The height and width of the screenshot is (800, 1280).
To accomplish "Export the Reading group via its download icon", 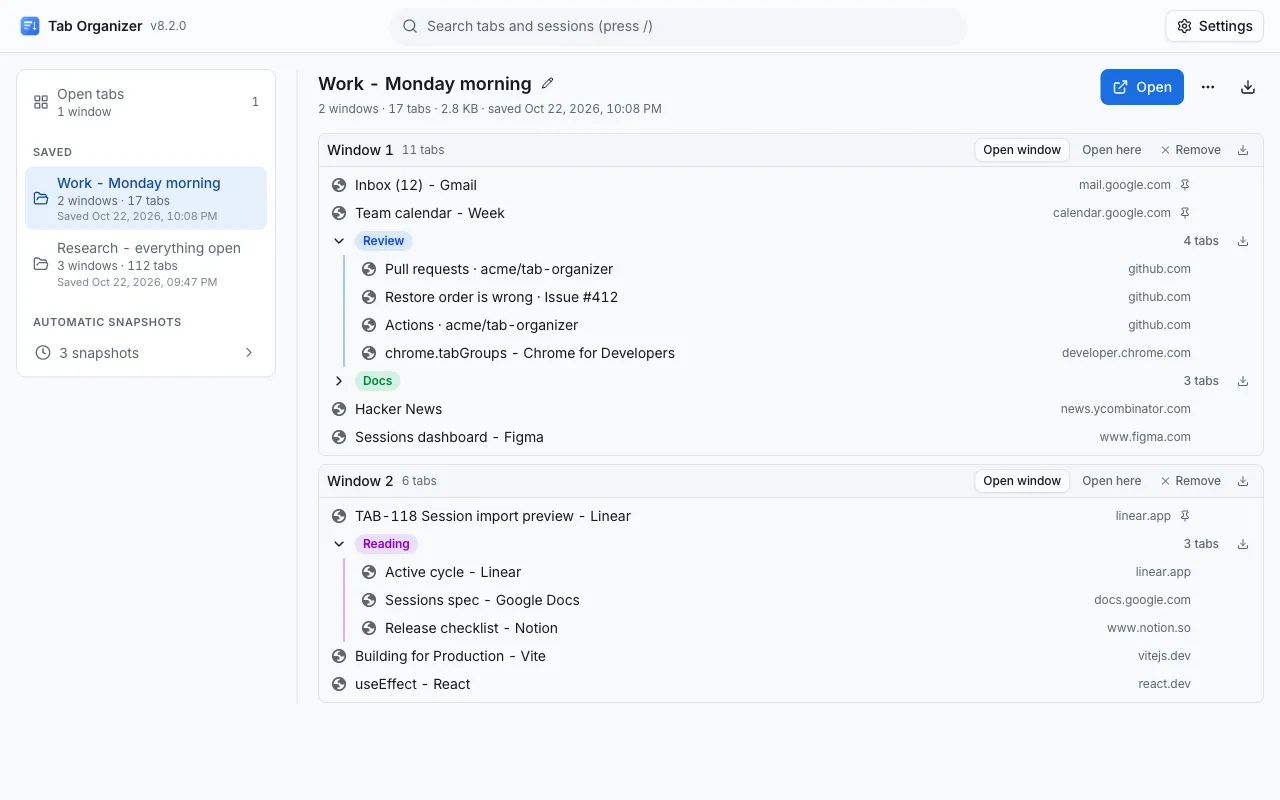I will click(x=1243, y=544).
